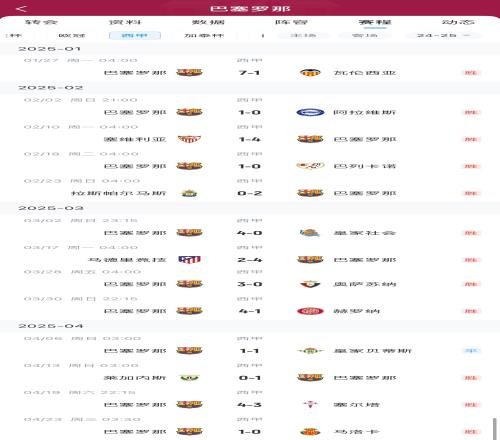The width and height of the screenshot is (500, 440).
Task: Expand the 24-25 season dropdown
Action: click(x=443, y=35)
